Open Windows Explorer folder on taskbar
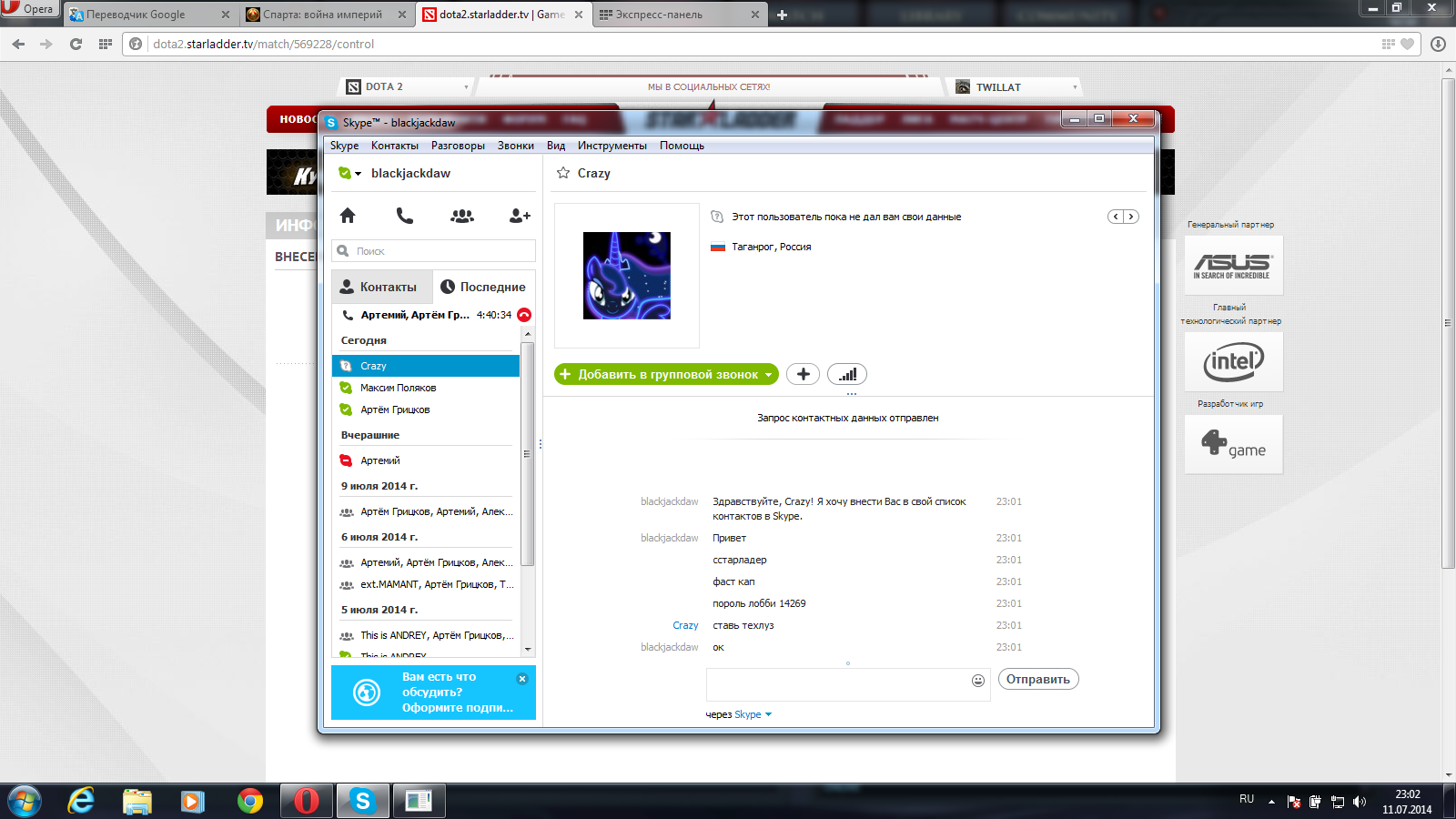Image resolution: width=1456 pixels, height=819 pixels. [137, 802]
